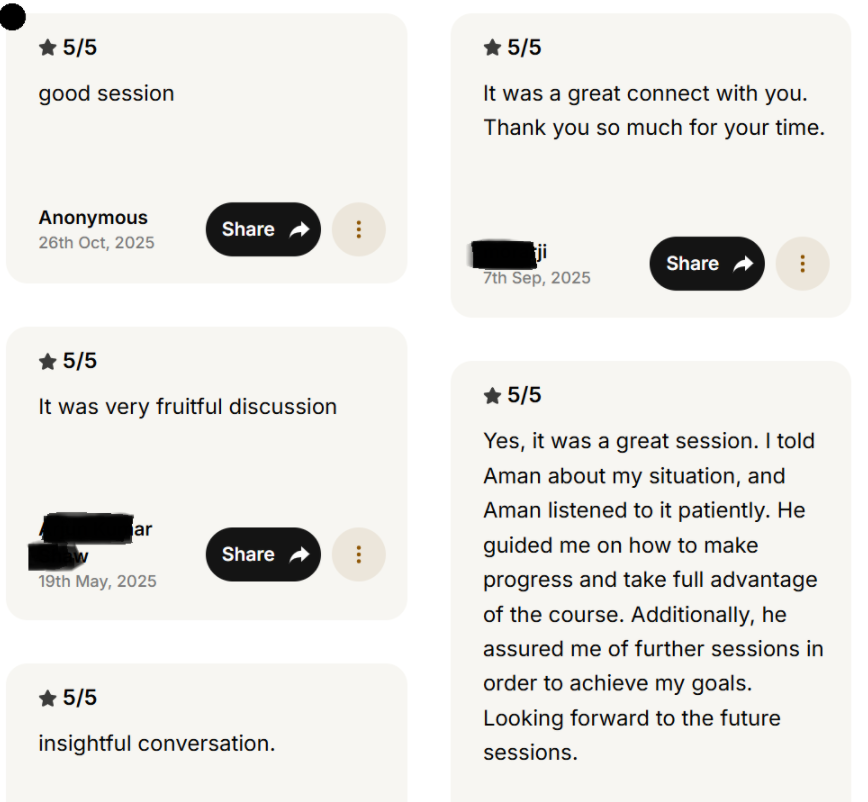
Task: Open the three-dot menu on the 'good session' review
Action: pyautogui.click(x=358, y=229)
